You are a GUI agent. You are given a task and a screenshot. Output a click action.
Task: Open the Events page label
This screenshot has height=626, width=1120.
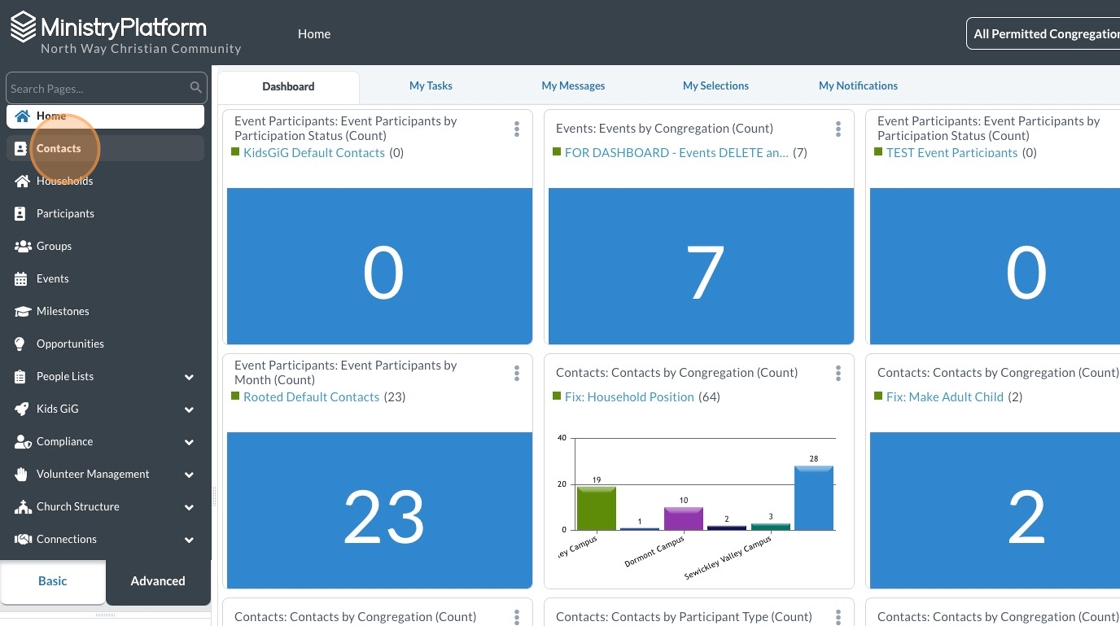coord(52,279)
